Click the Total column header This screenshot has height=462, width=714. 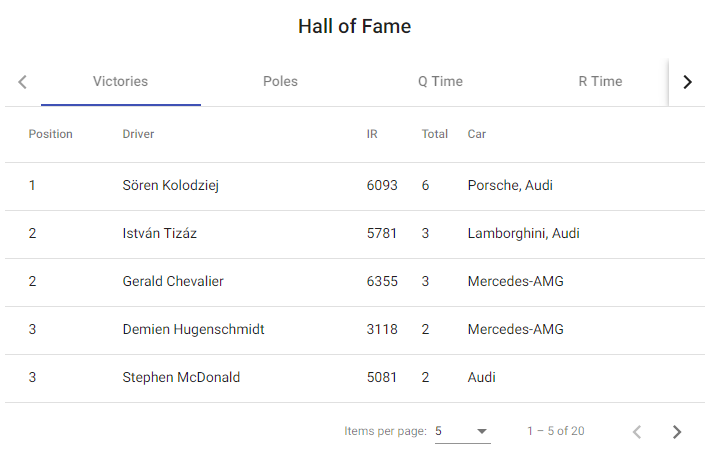[x=435, y=134]
